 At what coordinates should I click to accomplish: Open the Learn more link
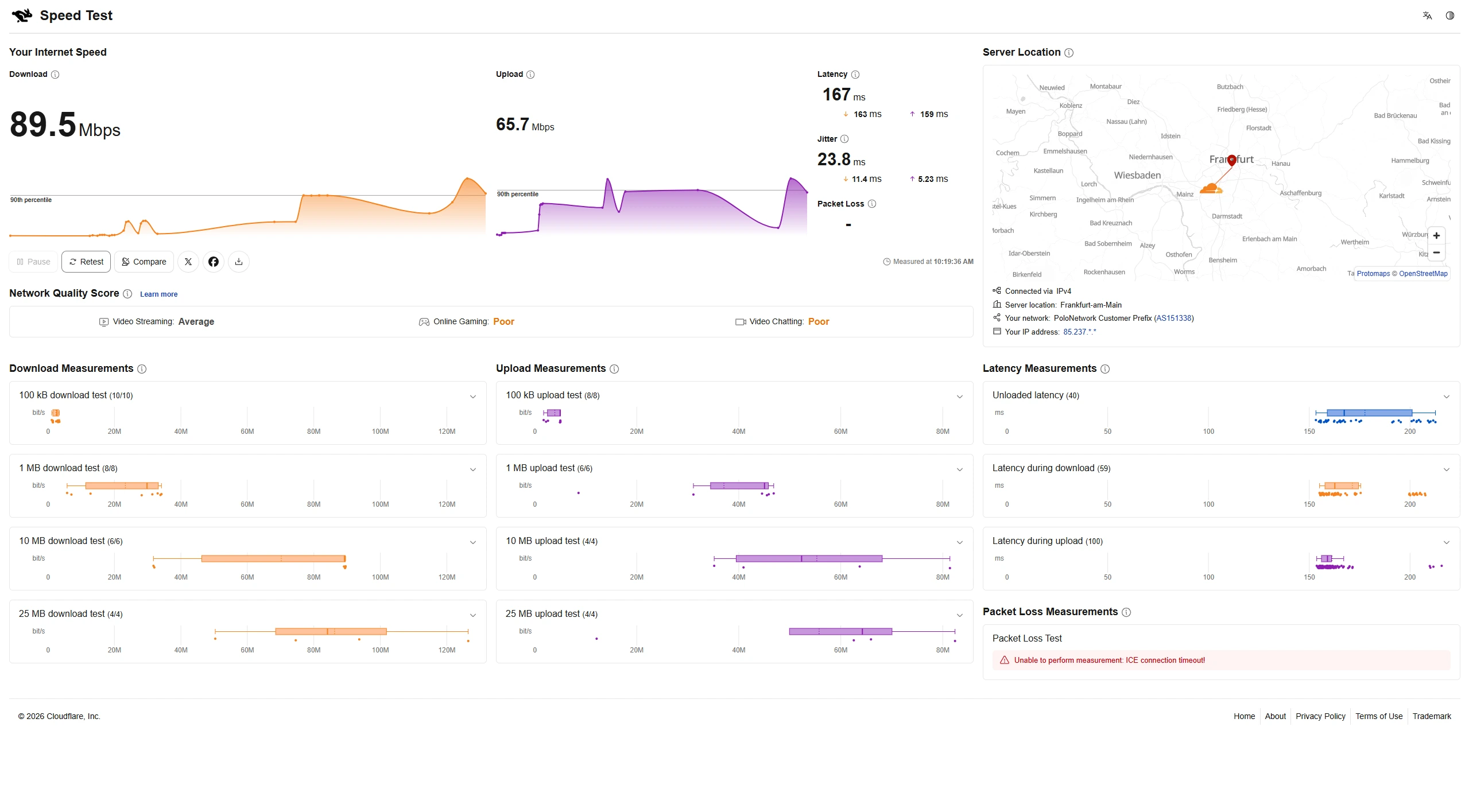point(158,294)
